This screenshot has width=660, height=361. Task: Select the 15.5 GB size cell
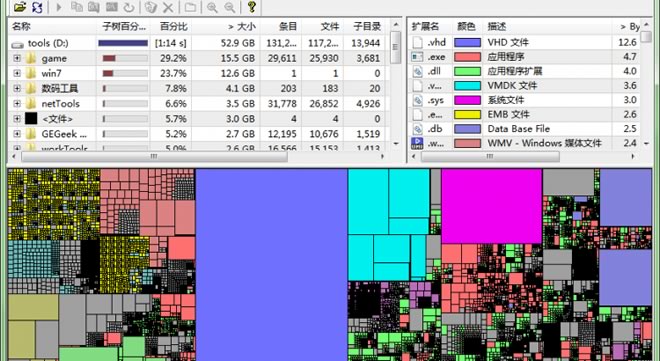pos(237,58)
